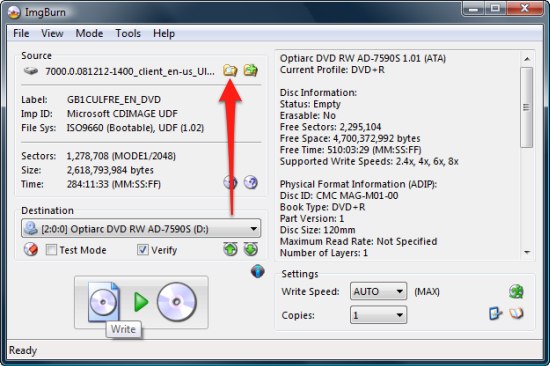Click the line Number of Layers: 1
Screen dimensions: 550x366
324,253
